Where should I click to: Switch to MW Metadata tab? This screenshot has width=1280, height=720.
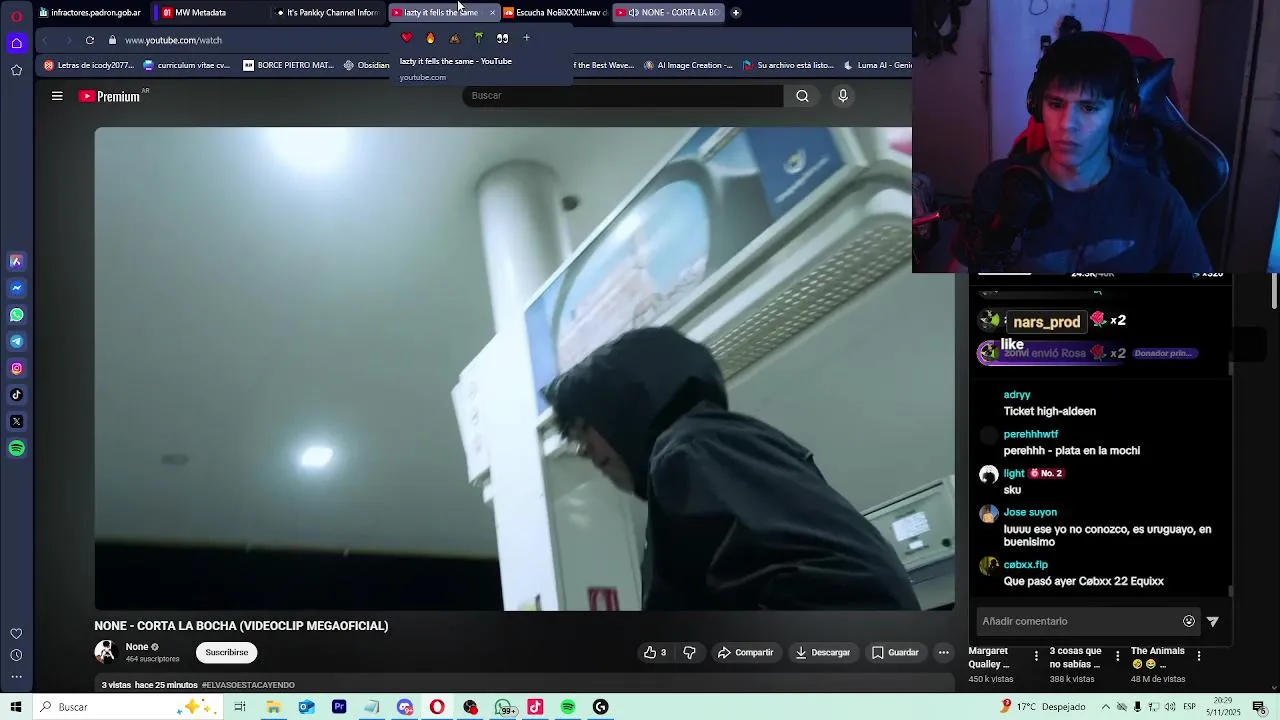tap(208, 12)
